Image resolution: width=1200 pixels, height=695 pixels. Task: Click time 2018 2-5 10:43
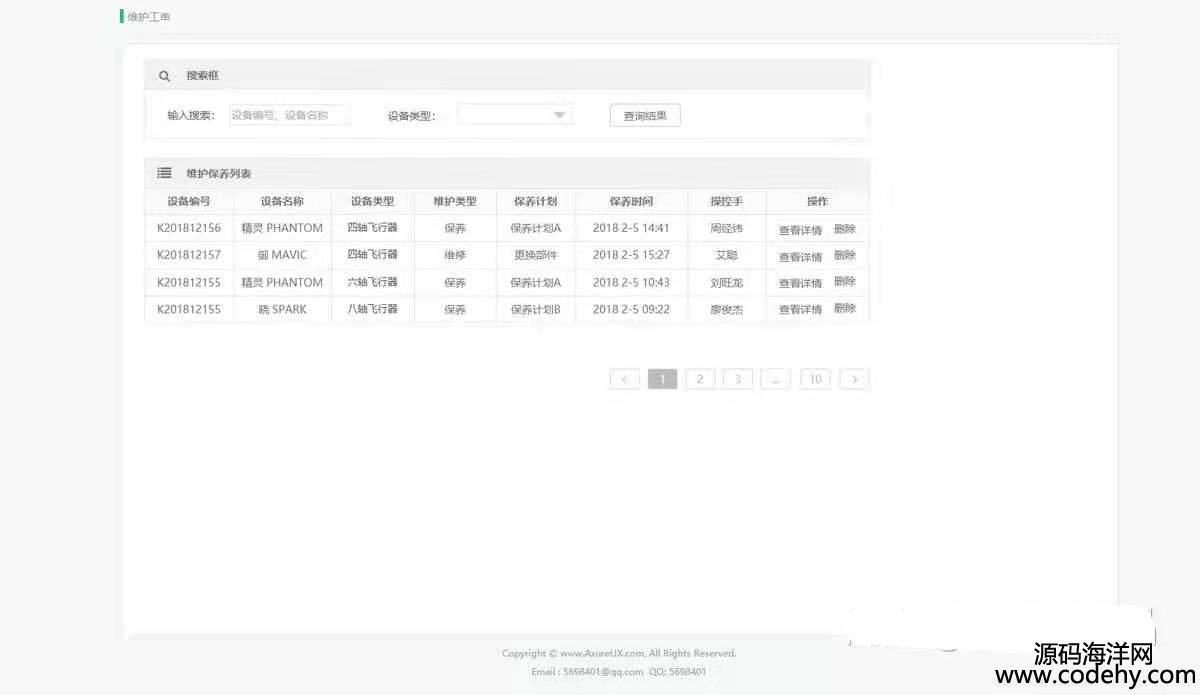tap(631, 282)
